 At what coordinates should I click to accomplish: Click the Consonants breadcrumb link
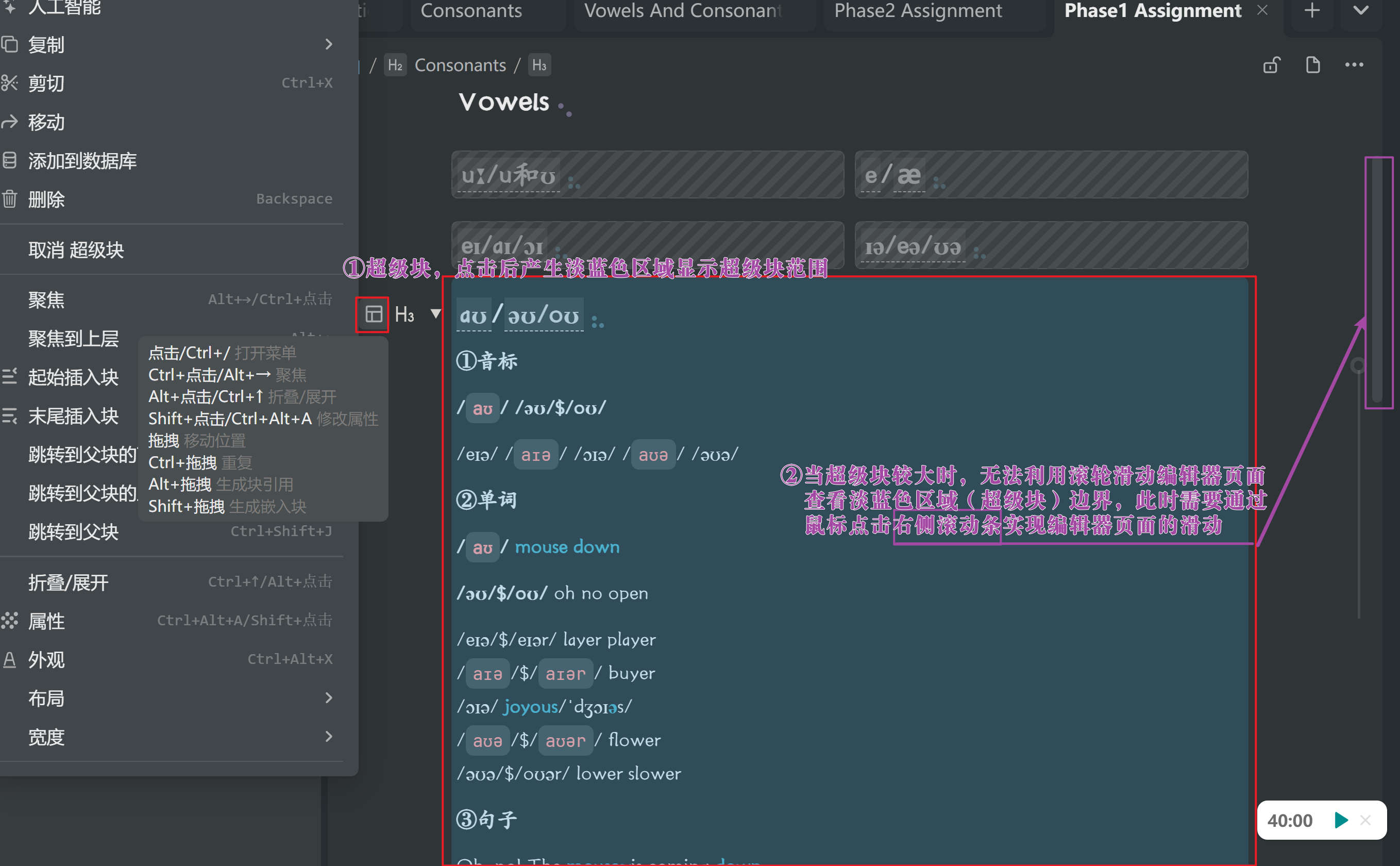pos(460,65)
